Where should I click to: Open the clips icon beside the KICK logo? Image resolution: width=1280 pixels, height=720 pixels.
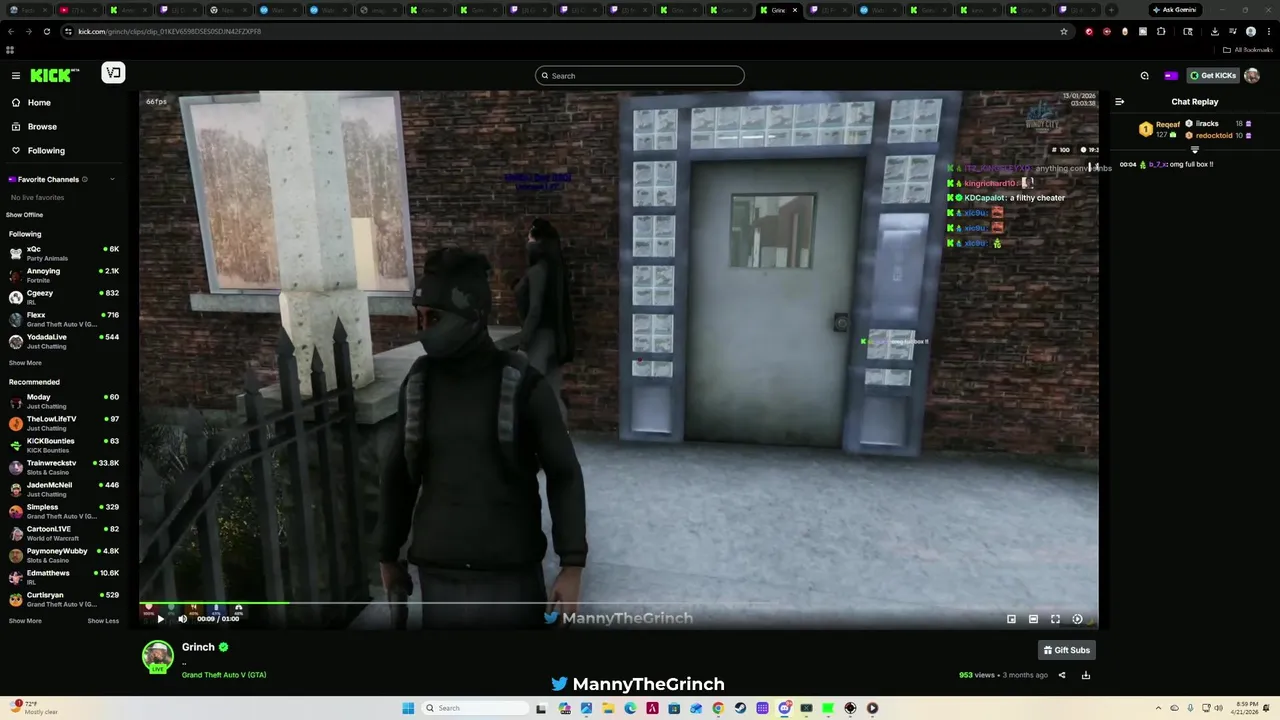113,73
